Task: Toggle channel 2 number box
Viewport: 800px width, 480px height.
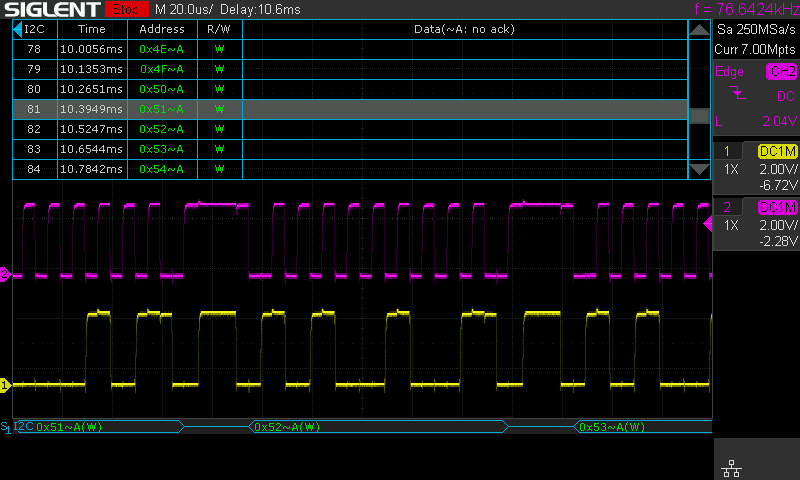Action: point(728,207)
